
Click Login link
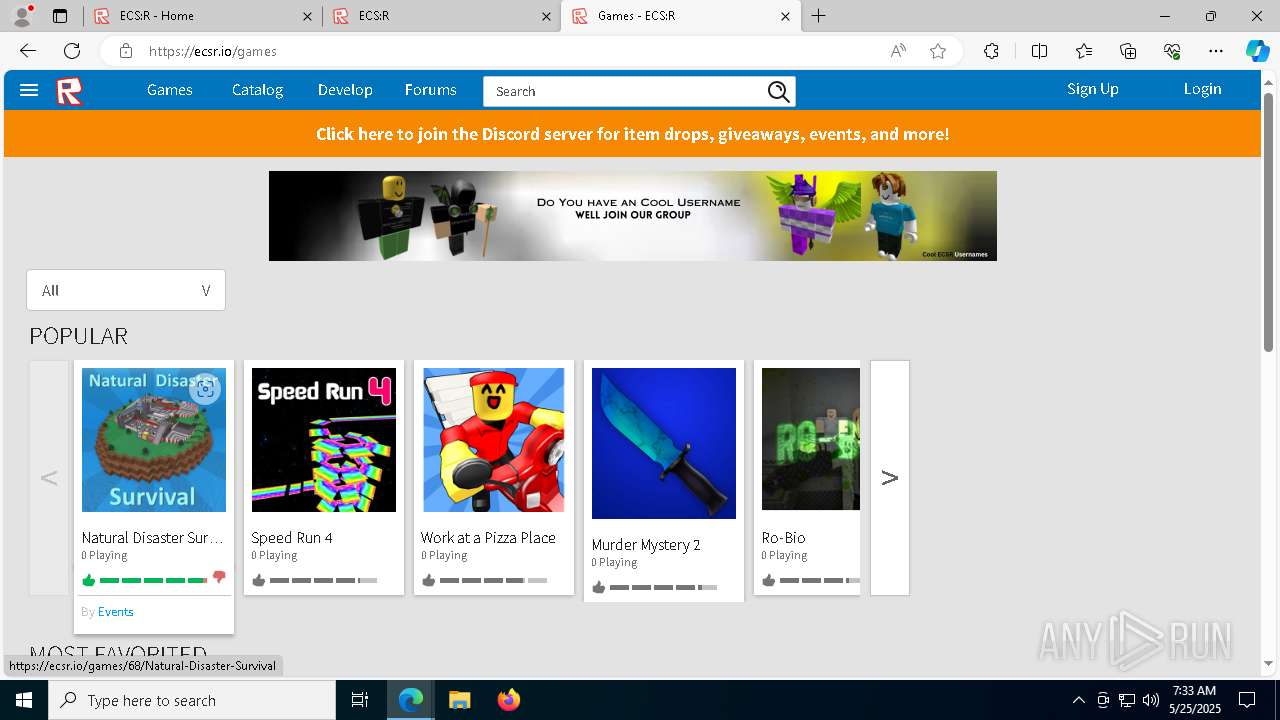coord(1203,89)
